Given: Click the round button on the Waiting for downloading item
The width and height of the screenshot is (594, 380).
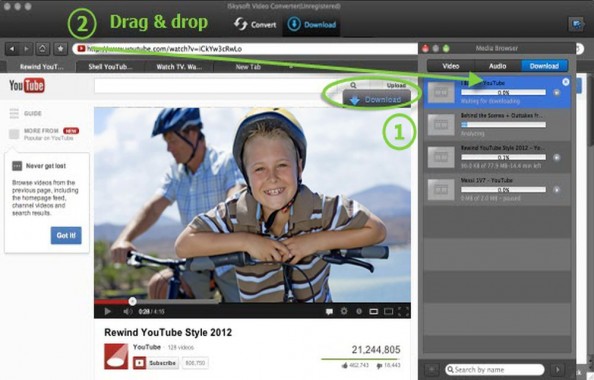Looking at the screenshot, I should [556, 92].
